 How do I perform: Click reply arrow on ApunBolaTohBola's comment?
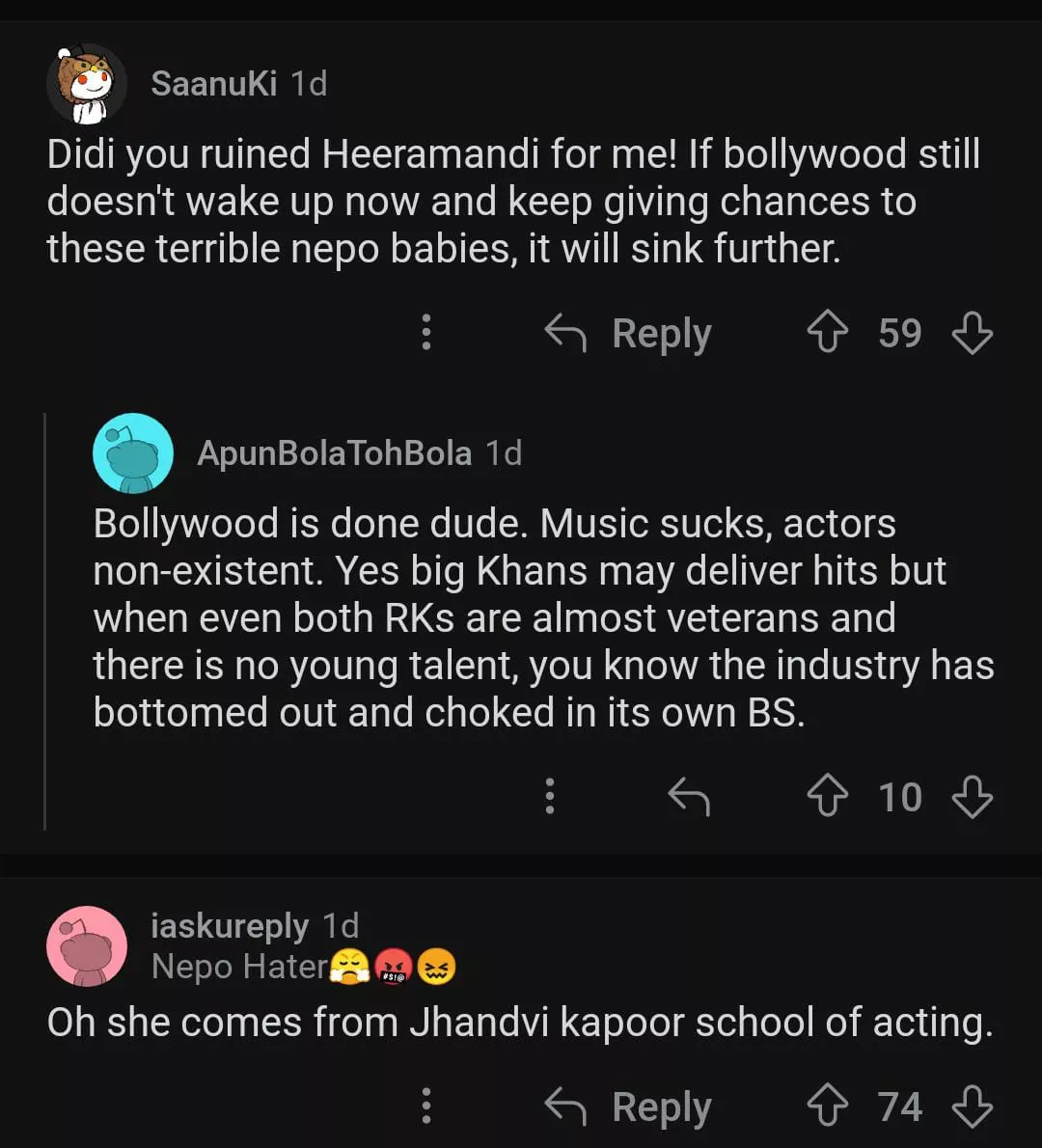(x=689, y=798)
